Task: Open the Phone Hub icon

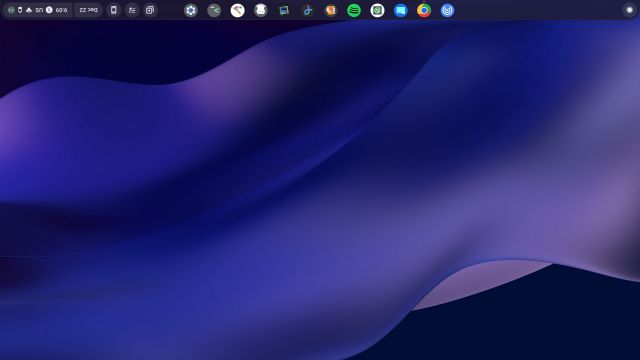Action: [x=113, y=10]
